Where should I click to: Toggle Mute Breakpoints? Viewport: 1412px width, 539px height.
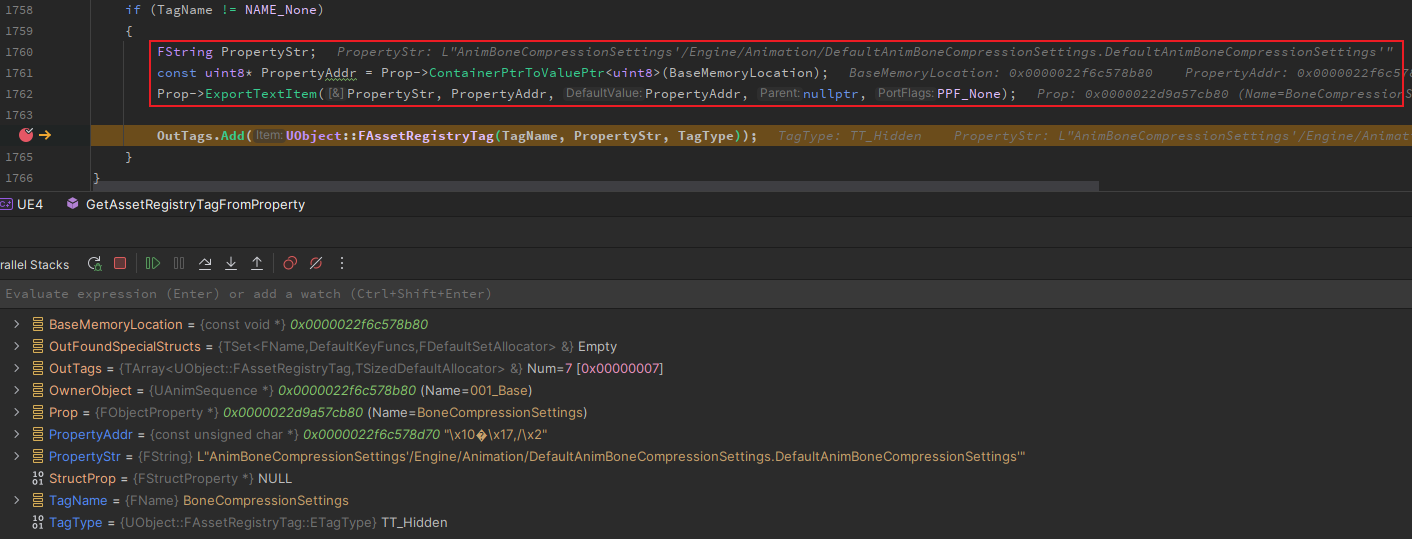pyautogui.click(x=315, y=264)
